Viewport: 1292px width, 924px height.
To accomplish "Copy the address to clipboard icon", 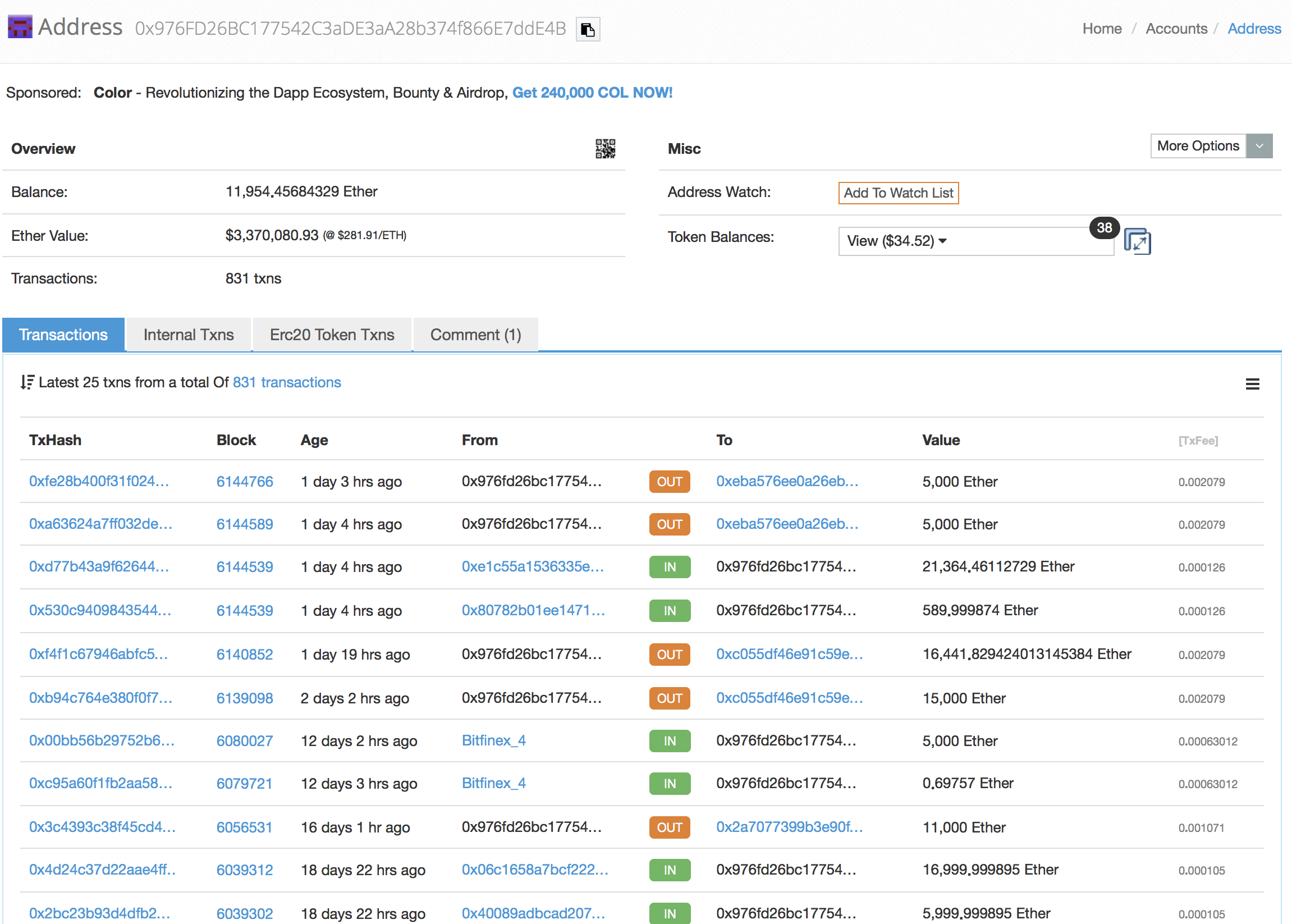I will [x=588, y=29].
